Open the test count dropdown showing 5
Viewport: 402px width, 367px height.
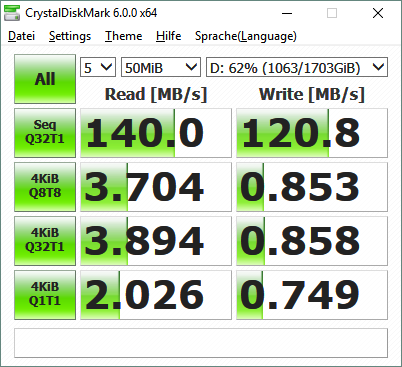(x=98, y=67)
